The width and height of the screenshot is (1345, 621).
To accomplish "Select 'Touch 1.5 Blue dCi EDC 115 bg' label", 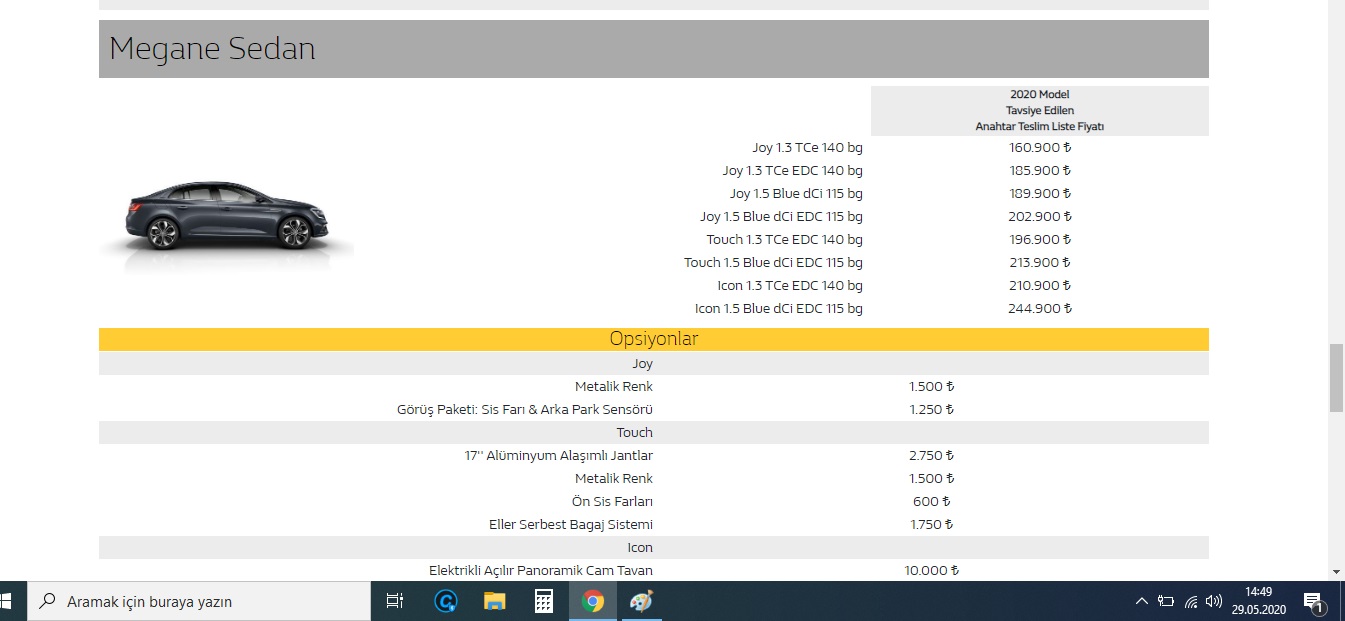I will pyautogui.click(x=773, y=263).
